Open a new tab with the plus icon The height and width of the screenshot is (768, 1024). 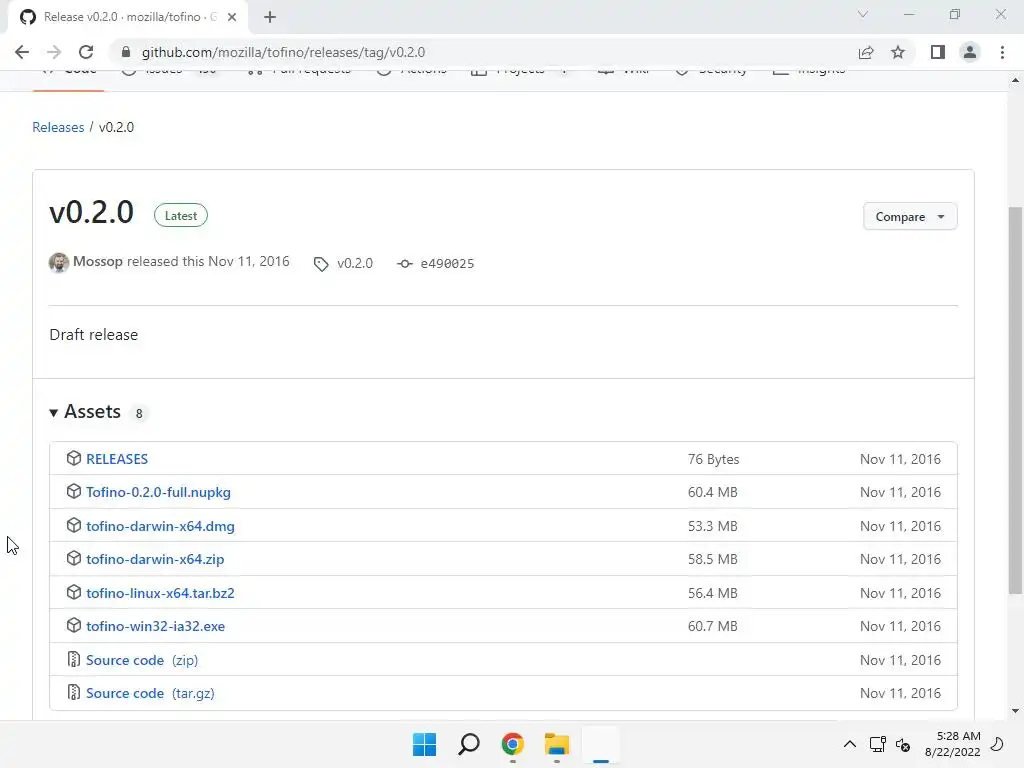(x=270, y=17)
